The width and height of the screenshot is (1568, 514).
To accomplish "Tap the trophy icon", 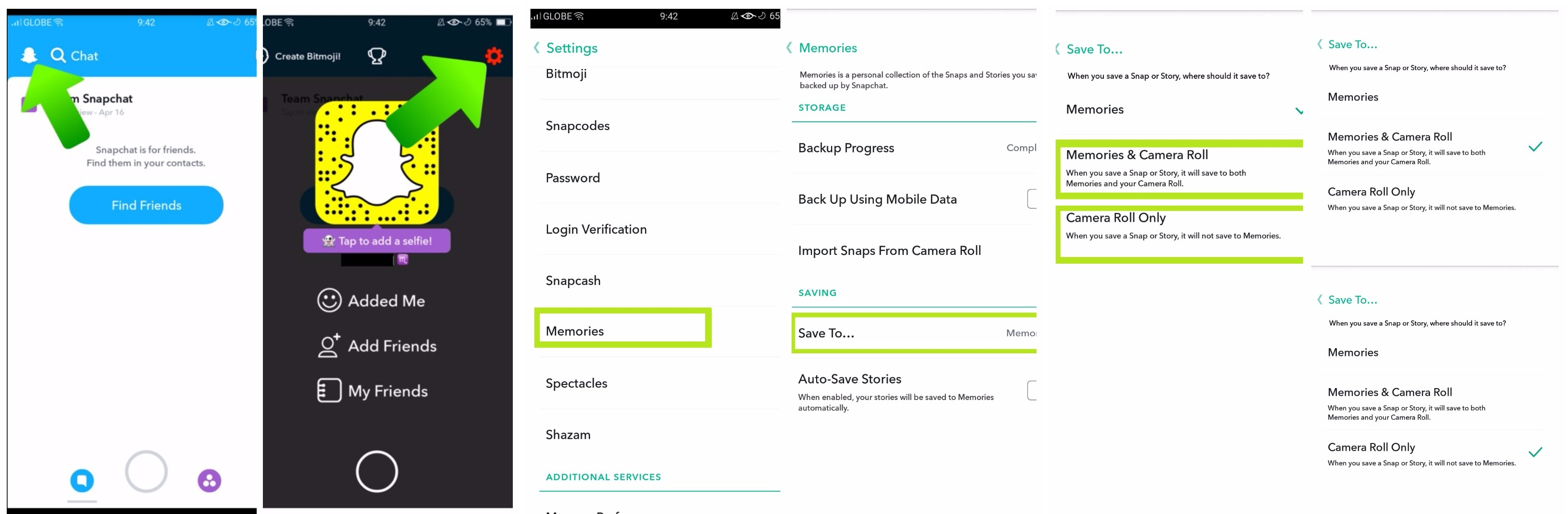I will [377, 56].
